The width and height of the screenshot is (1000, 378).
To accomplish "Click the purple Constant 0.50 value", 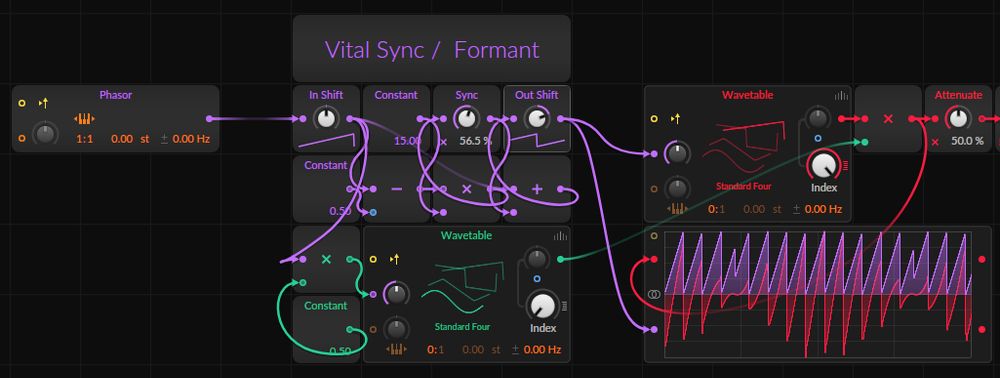I will 340,210.
